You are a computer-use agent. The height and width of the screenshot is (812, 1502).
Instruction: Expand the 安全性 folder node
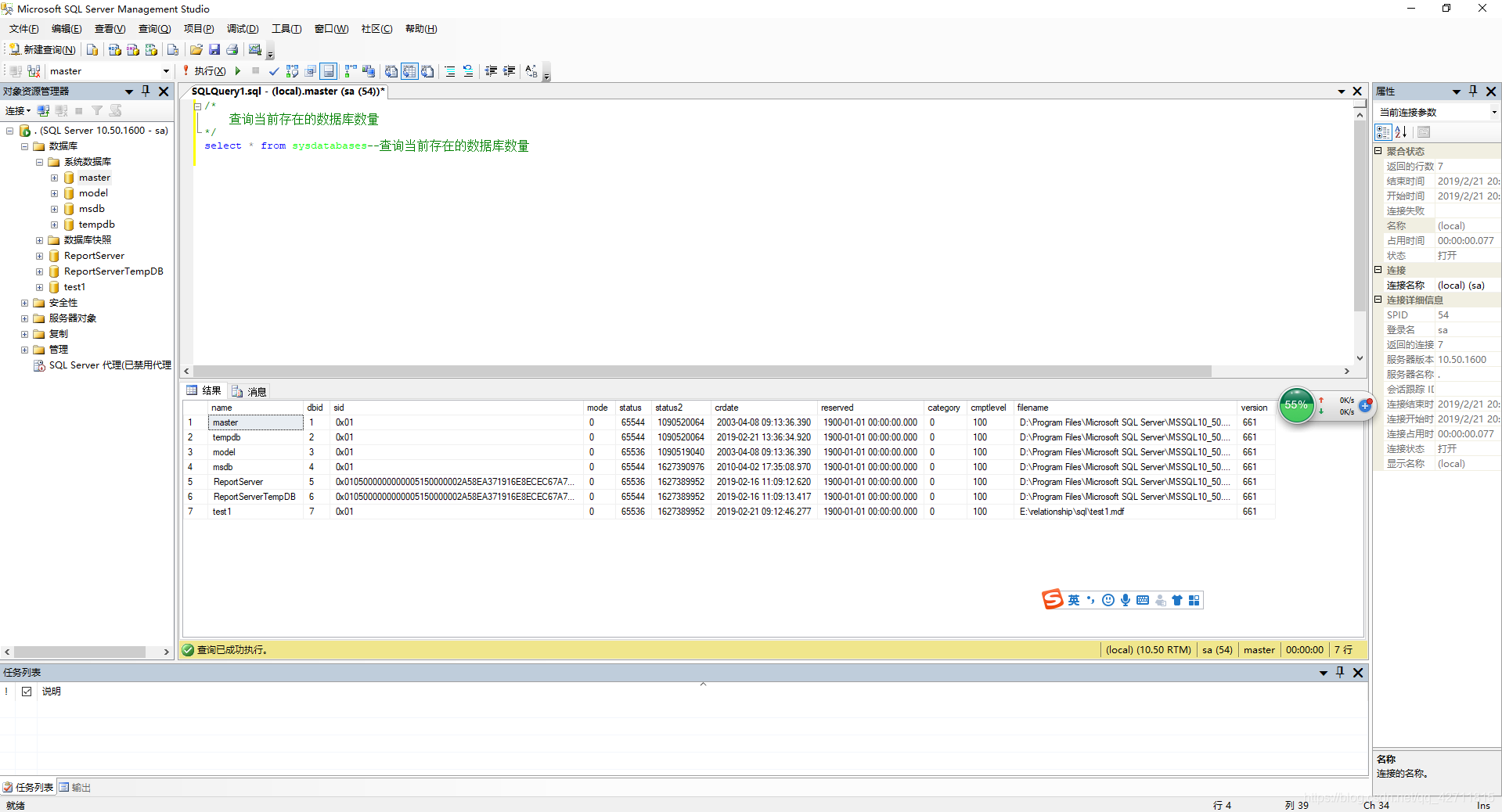click(x=25, y=303)
